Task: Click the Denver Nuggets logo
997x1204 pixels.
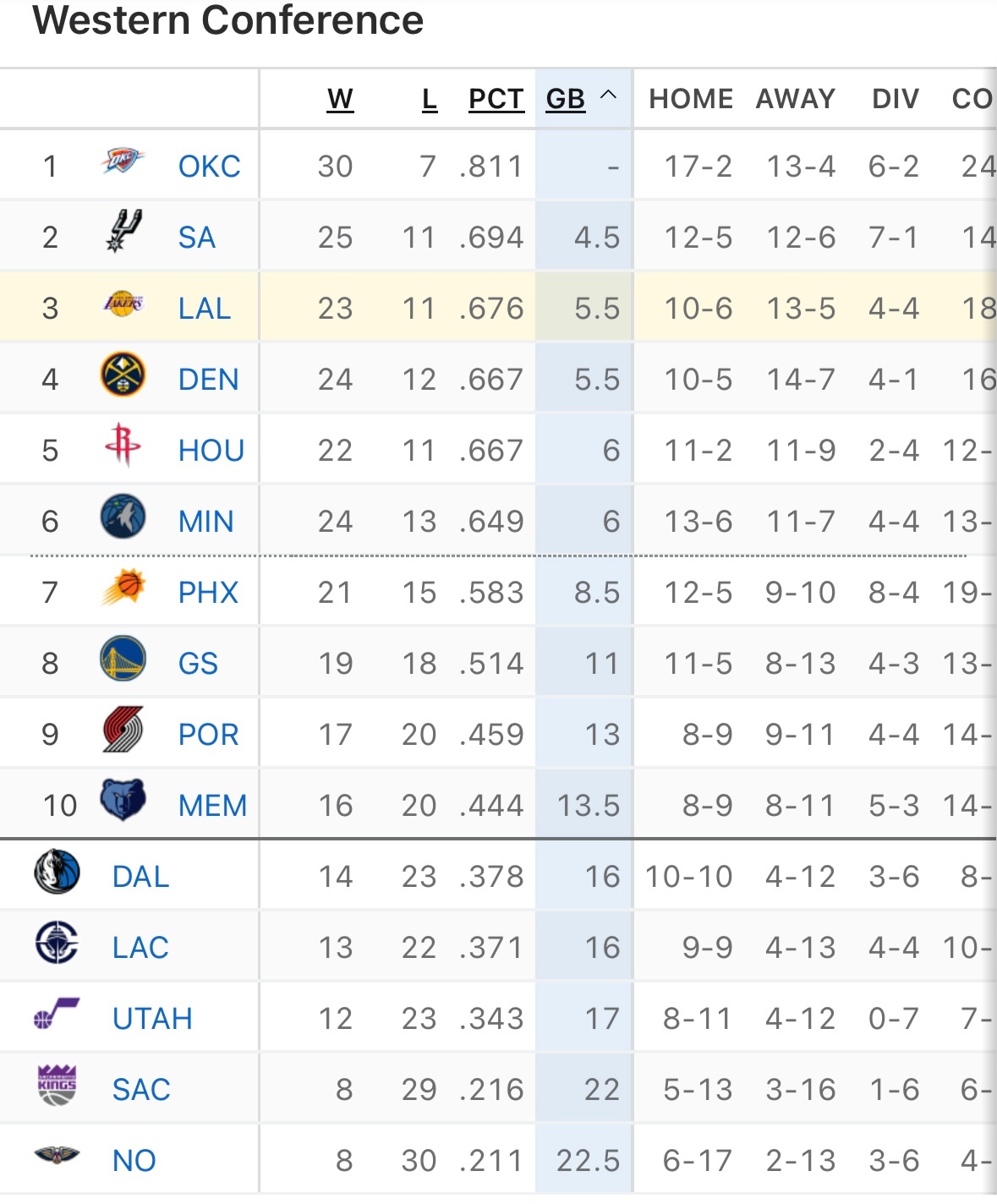Action: tap(123, 375)
